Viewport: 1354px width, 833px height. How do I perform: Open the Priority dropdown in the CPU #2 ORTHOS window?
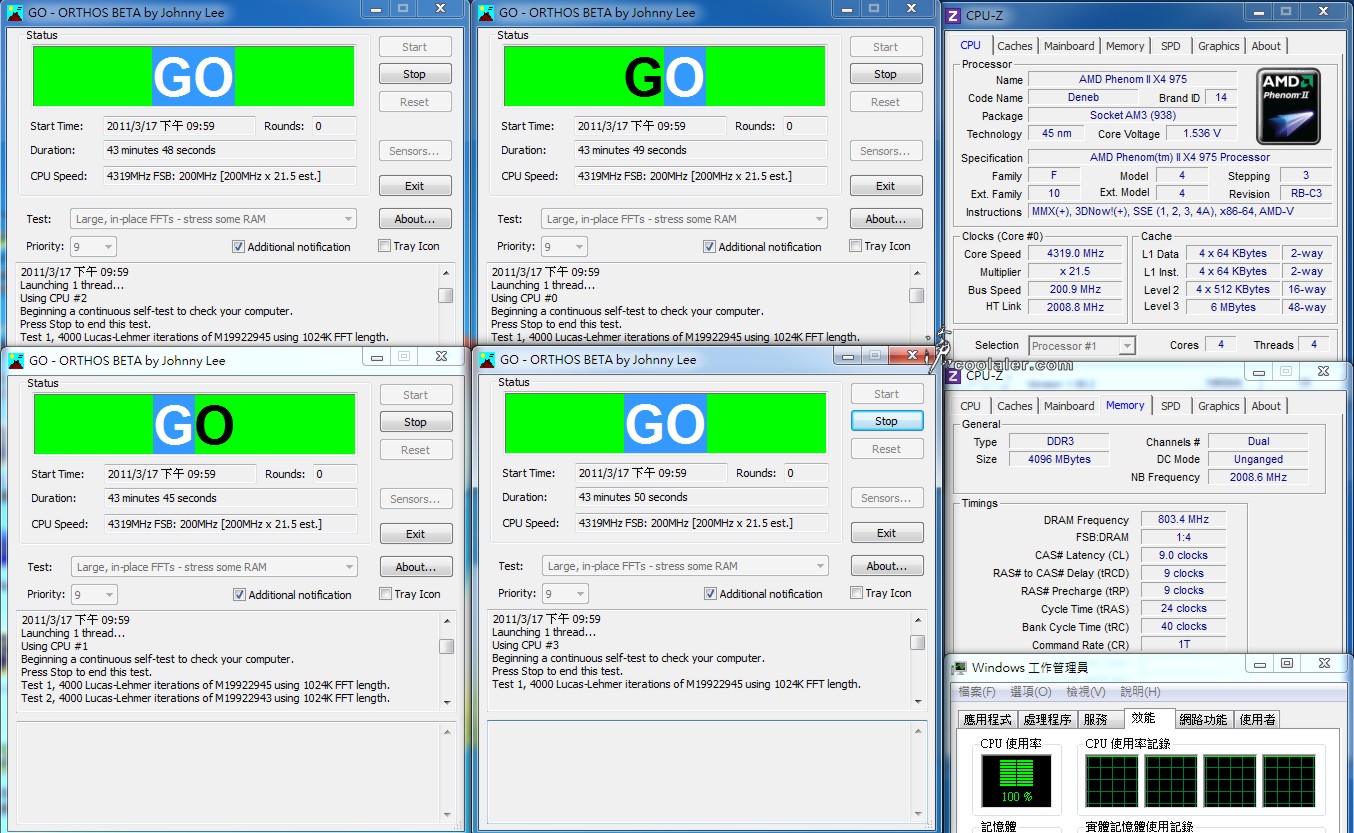click(93, 246)
